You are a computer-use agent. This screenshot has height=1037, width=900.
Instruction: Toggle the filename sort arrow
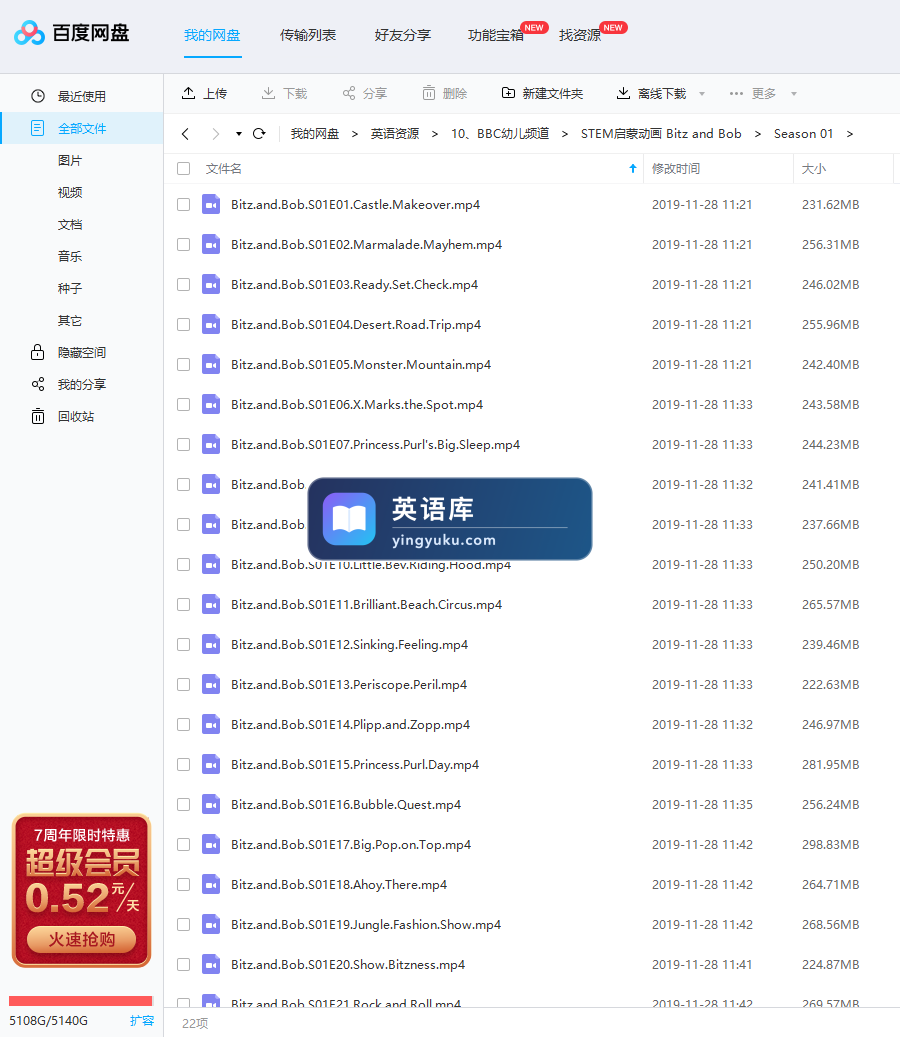(x=633, y=169)
